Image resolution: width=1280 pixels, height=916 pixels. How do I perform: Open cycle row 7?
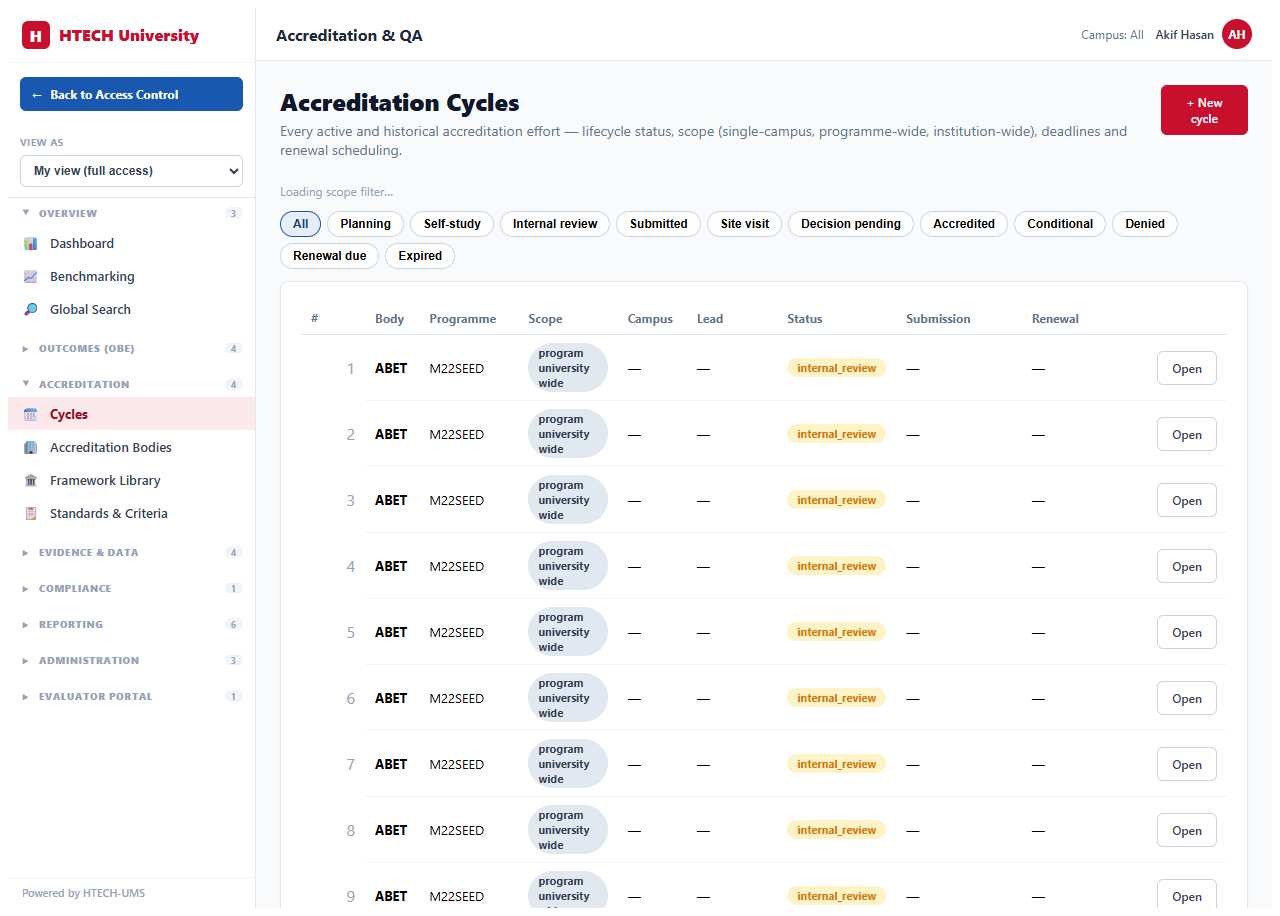pyautogui.click(x=1187, y=764)
